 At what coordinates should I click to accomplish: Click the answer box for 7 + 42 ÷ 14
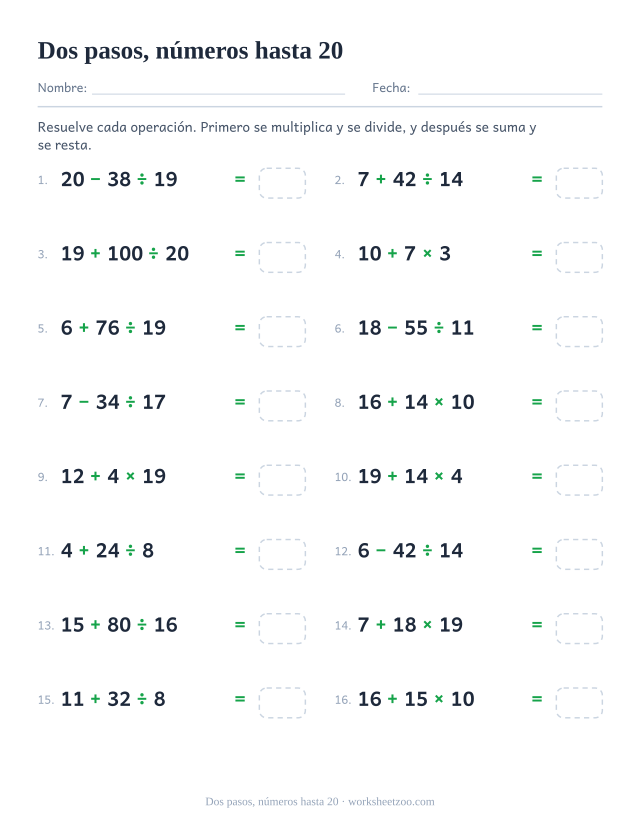(x=579, y=183)
